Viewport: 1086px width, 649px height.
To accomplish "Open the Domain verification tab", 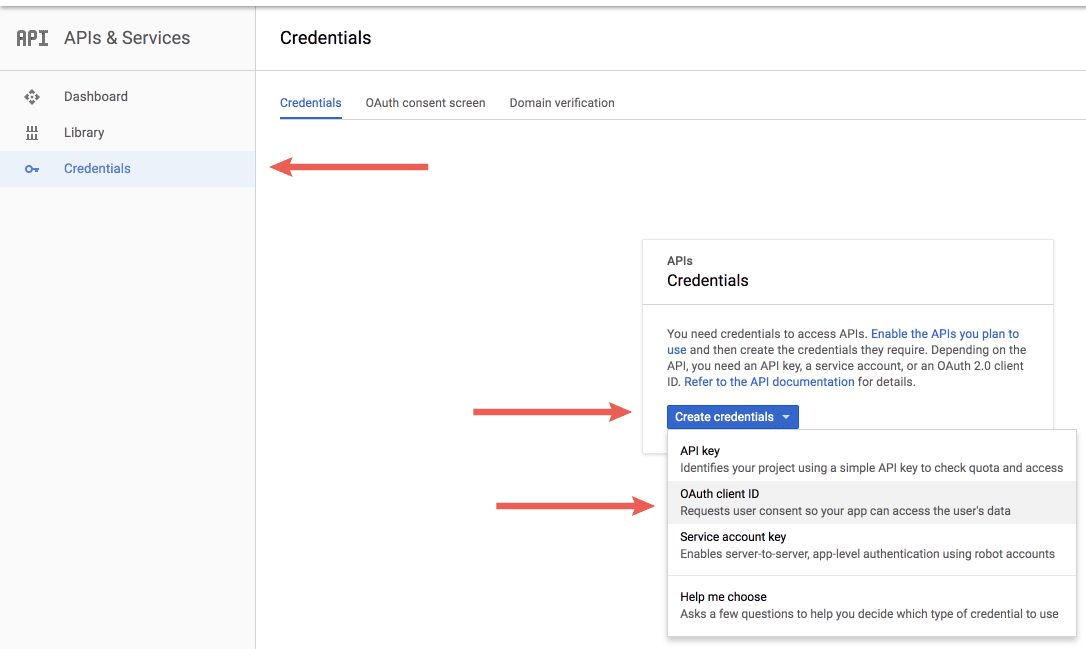I will coord(562,102).
